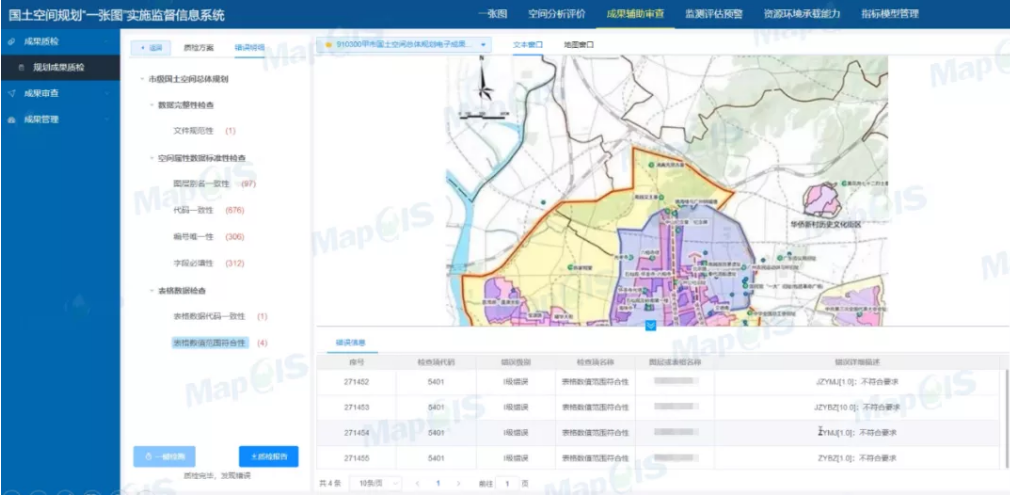Go to previous page arrow in pagination

pyautogui.click(x=417, y=482)
